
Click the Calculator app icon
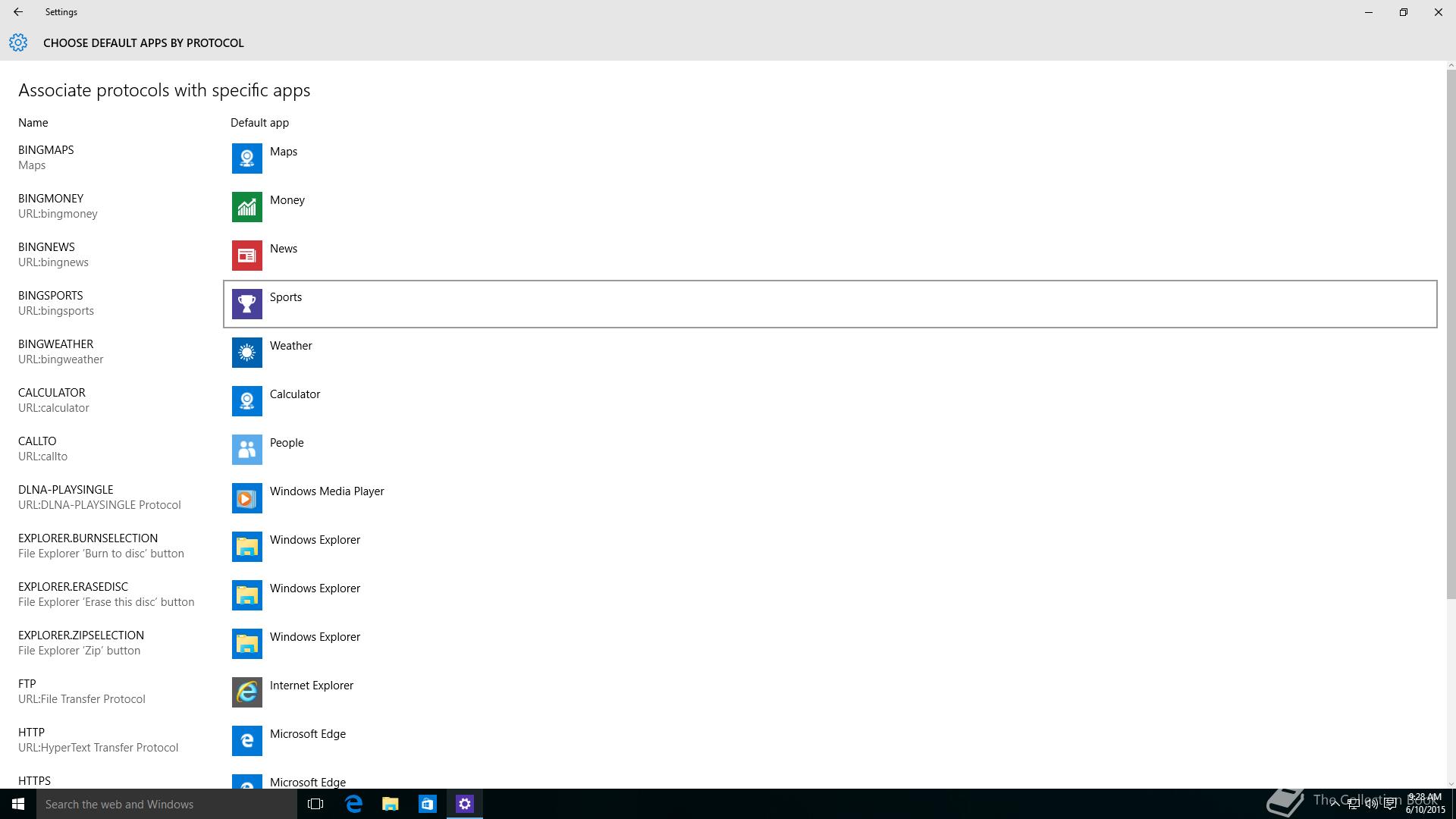click(246, 401)
